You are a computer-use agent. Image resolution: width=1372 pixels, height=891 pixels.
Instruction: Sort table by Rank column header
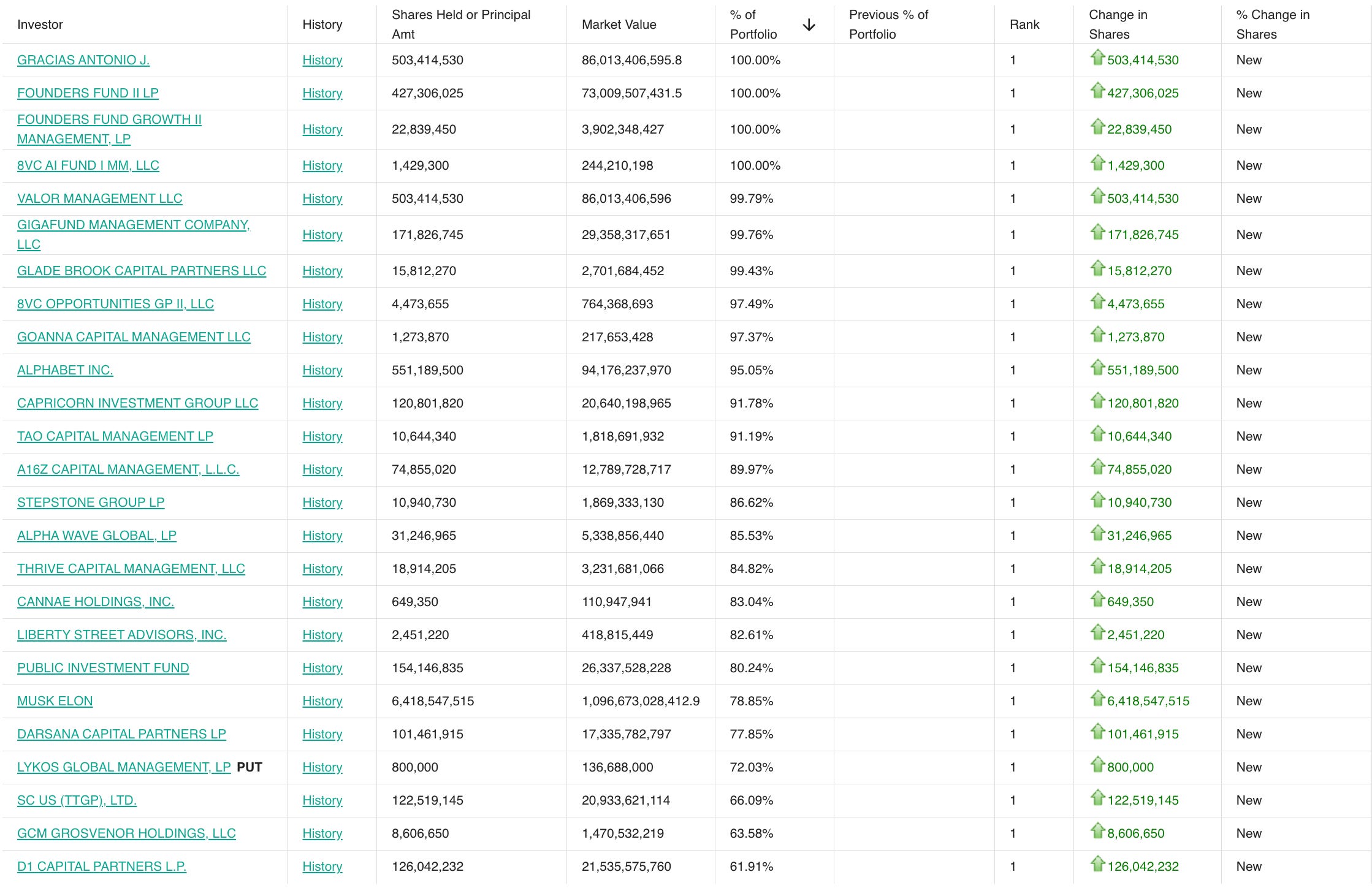pos(1024,25)
